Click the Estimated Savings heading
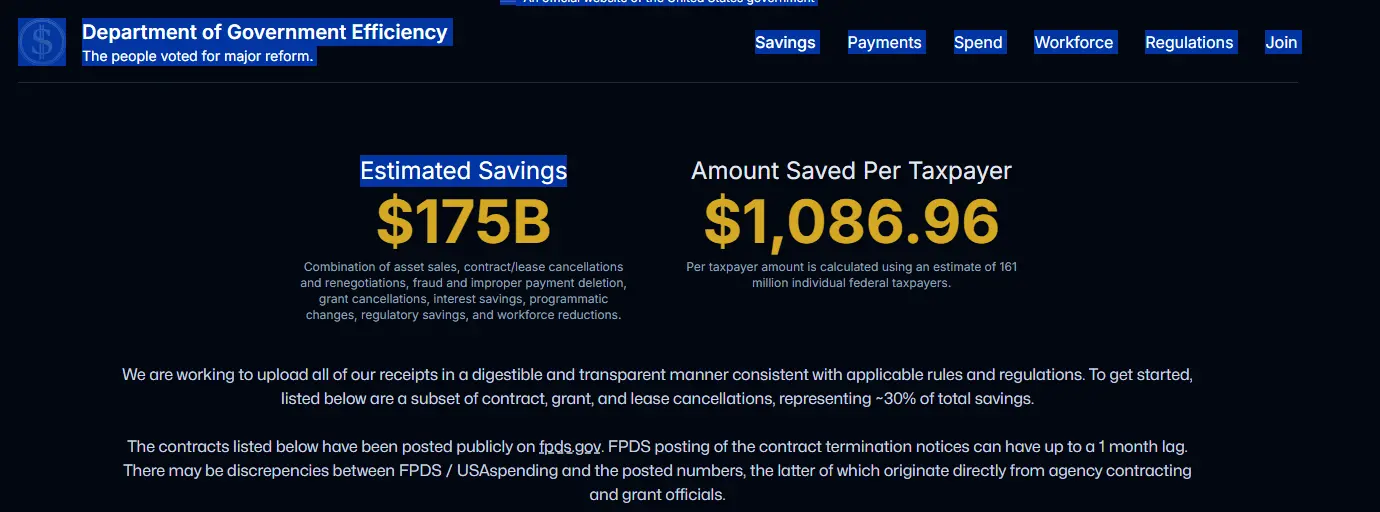Screen dimensions: 1380x512 pyautogui.click(x=463, y=171)
